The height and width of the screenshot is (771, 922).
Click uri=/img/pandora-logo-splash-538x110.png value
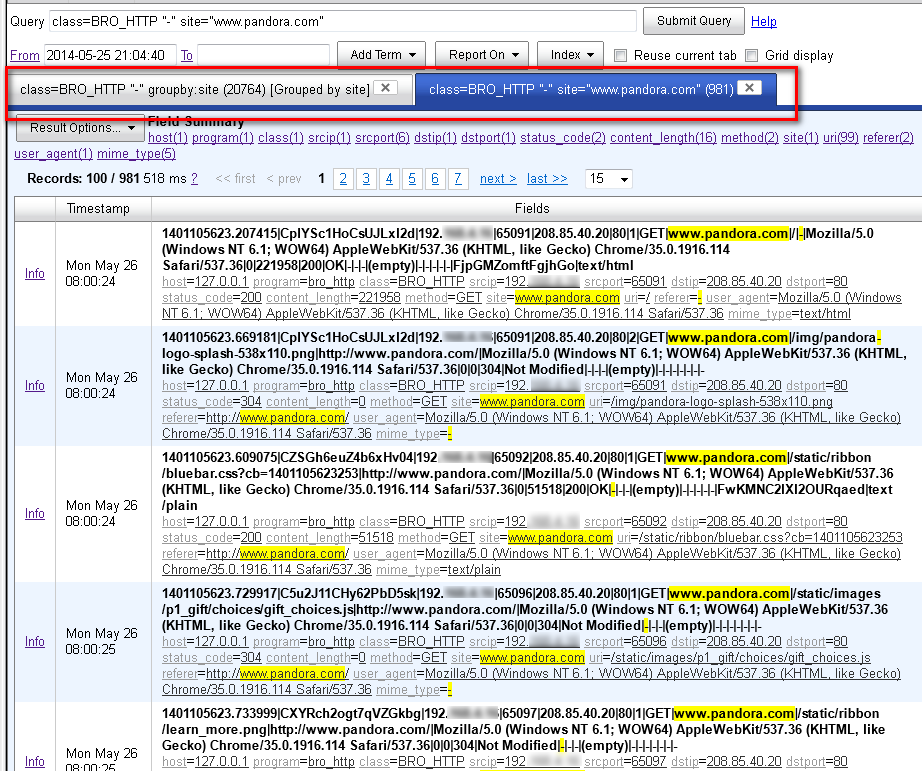click(721, 402)
